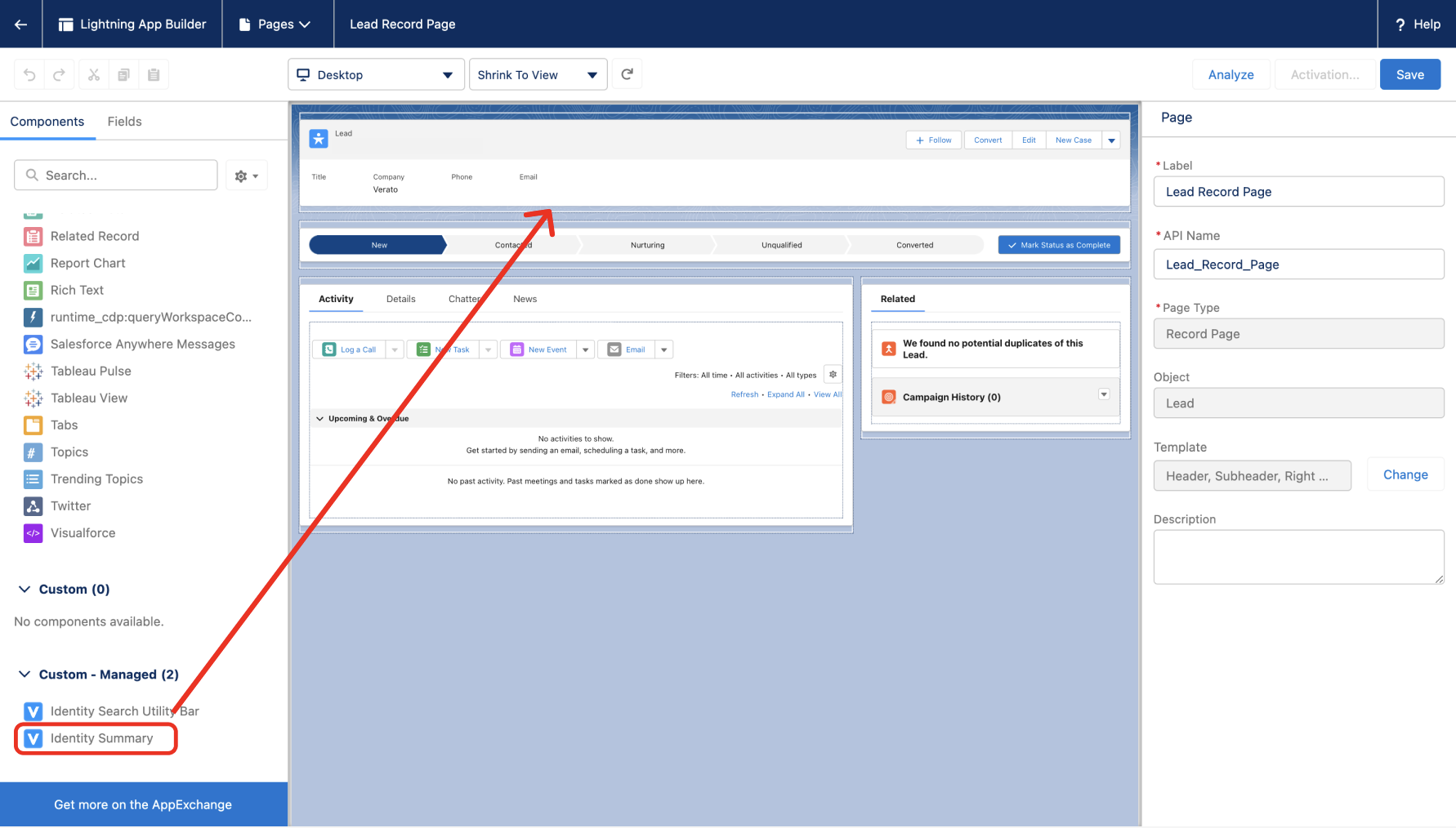Click the refresh canvas icon
The height and width of the screenshot is (828, 1456).
(x=627, y=74)
